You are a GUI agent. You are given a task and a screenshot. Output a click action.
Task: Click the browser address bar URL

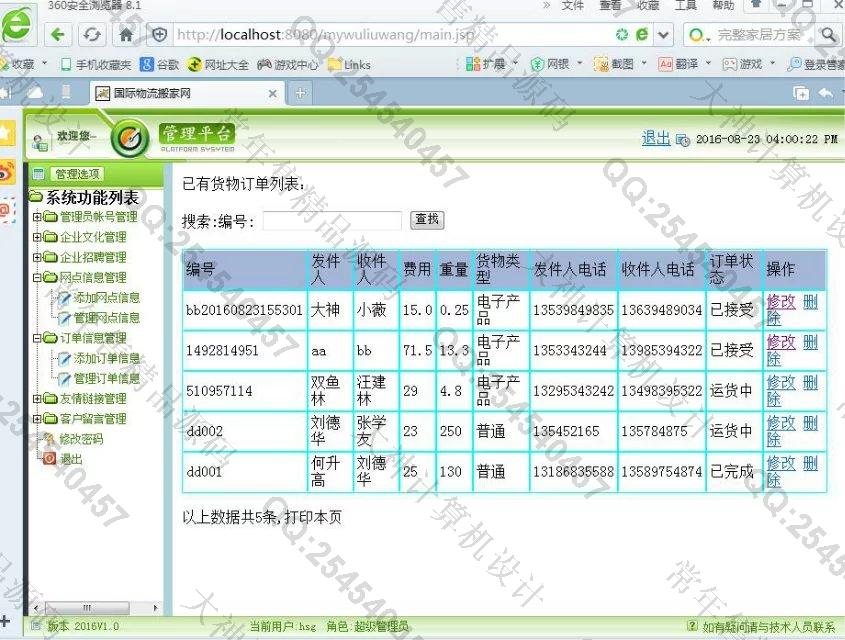click(325, 35)
